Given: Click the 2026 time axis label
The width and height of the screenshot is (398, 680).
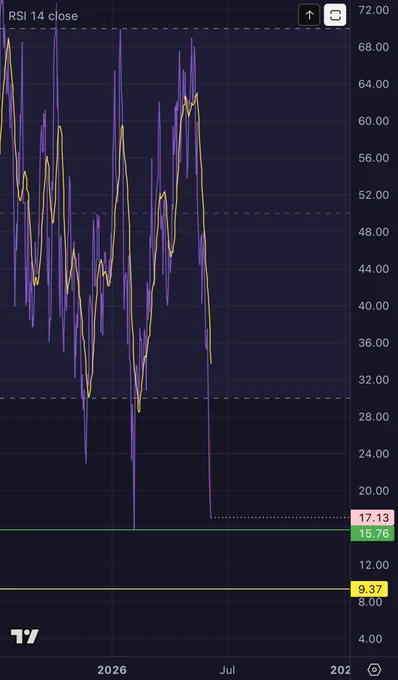Looking at the screenshot, I should pyautogui.click(x=112, y=670).
